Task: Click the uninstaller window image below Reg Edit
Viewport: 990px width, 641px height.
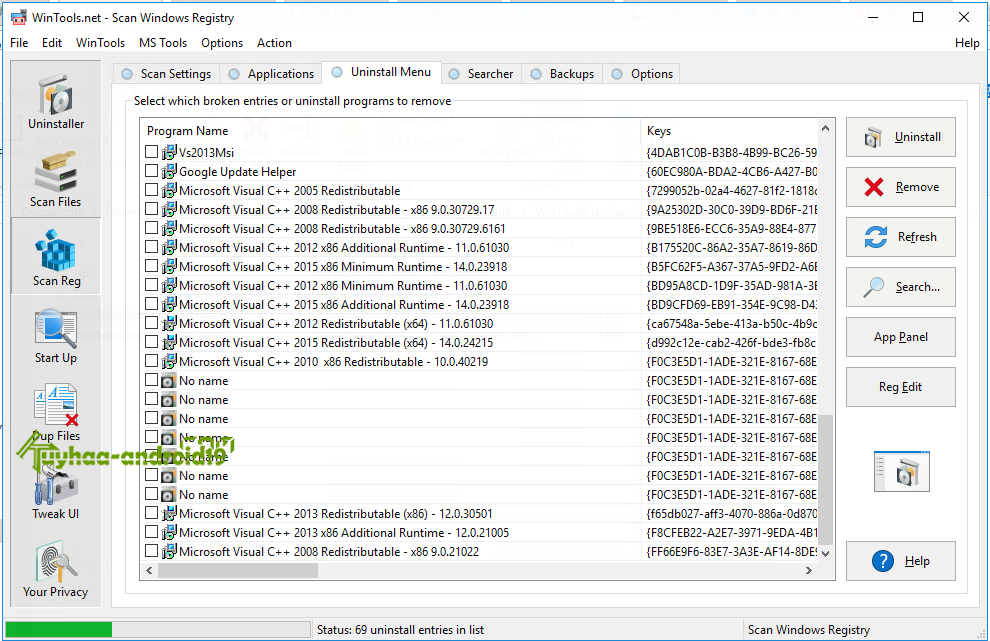Action: (x=902, y=472)
